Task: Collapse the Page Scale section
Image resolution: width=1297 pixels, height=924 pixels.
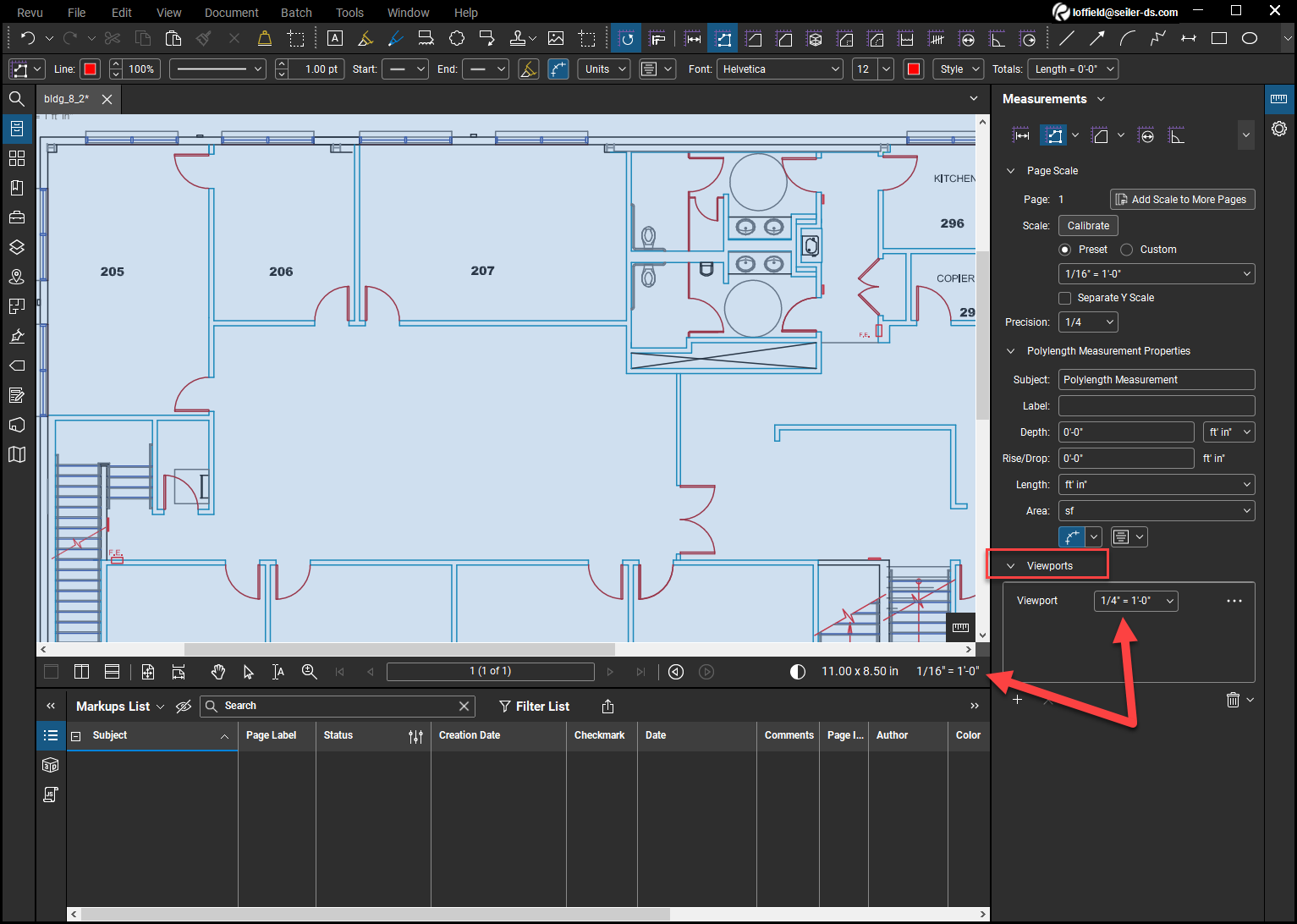Action: point(1010,171)
